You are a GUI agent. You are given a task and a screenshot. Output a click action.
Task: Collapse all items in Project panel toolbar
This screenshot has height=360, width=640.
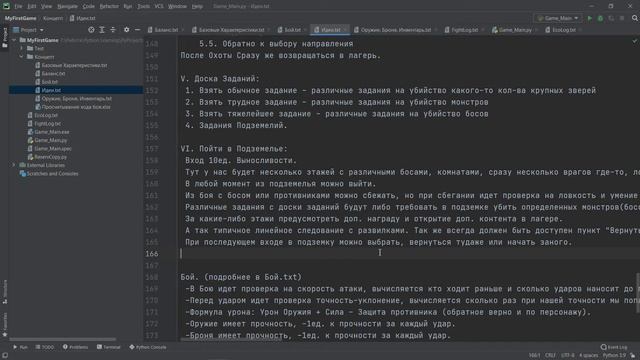pyautogui.click(x=113, y=30)
